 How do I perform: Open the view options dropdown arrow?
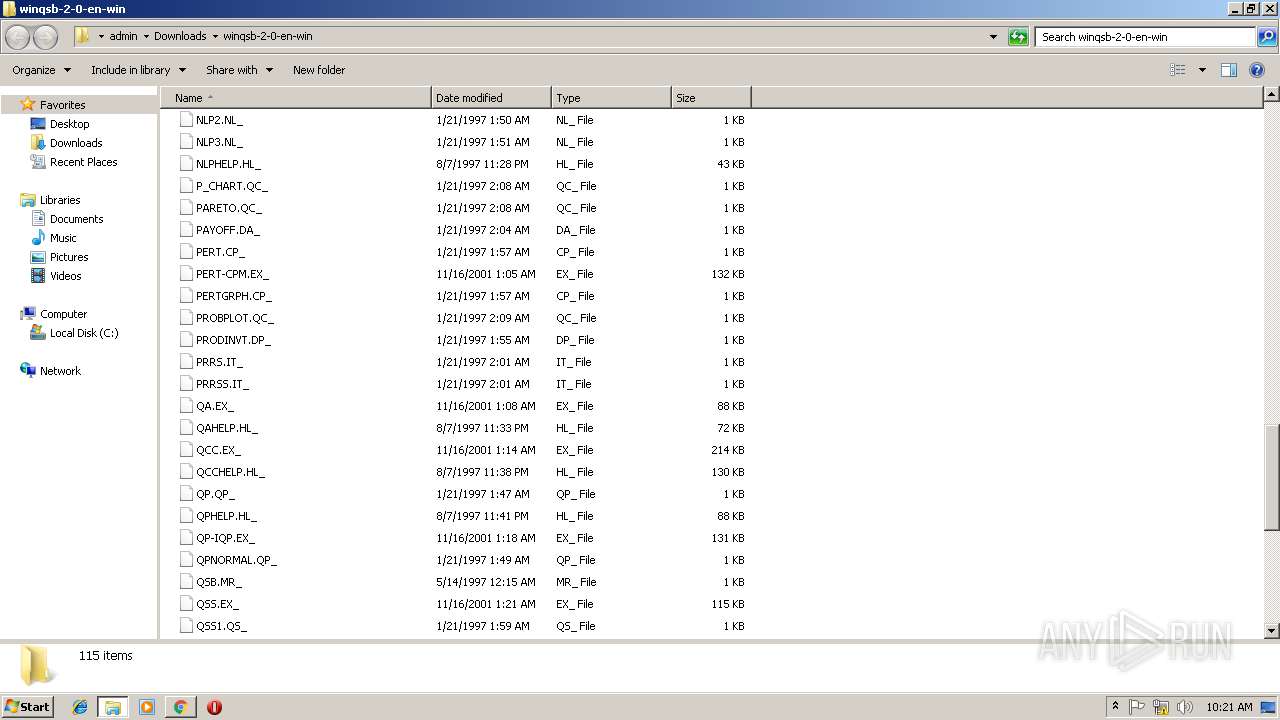1202,70
